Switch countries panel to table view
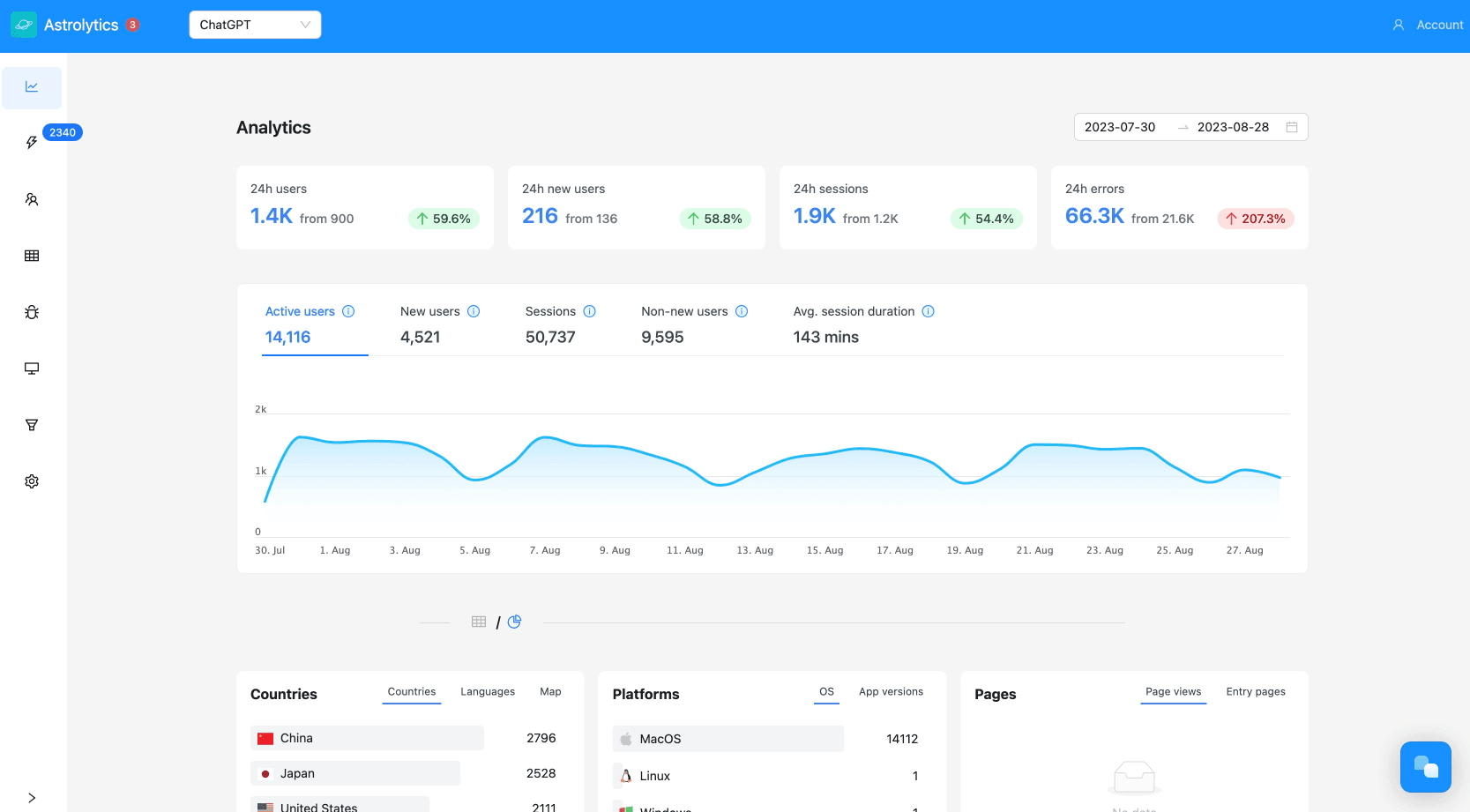Screen dimensions: 1470x812 [479, 622]
